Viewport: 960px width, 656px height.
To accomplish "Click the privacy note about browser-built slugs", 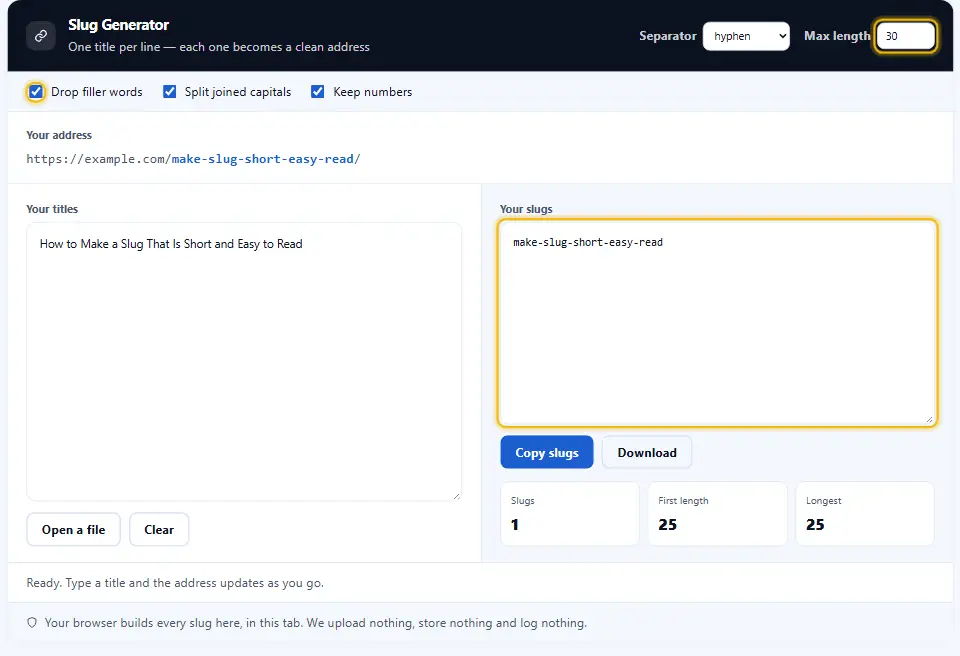I will click(x=316, y=623).
